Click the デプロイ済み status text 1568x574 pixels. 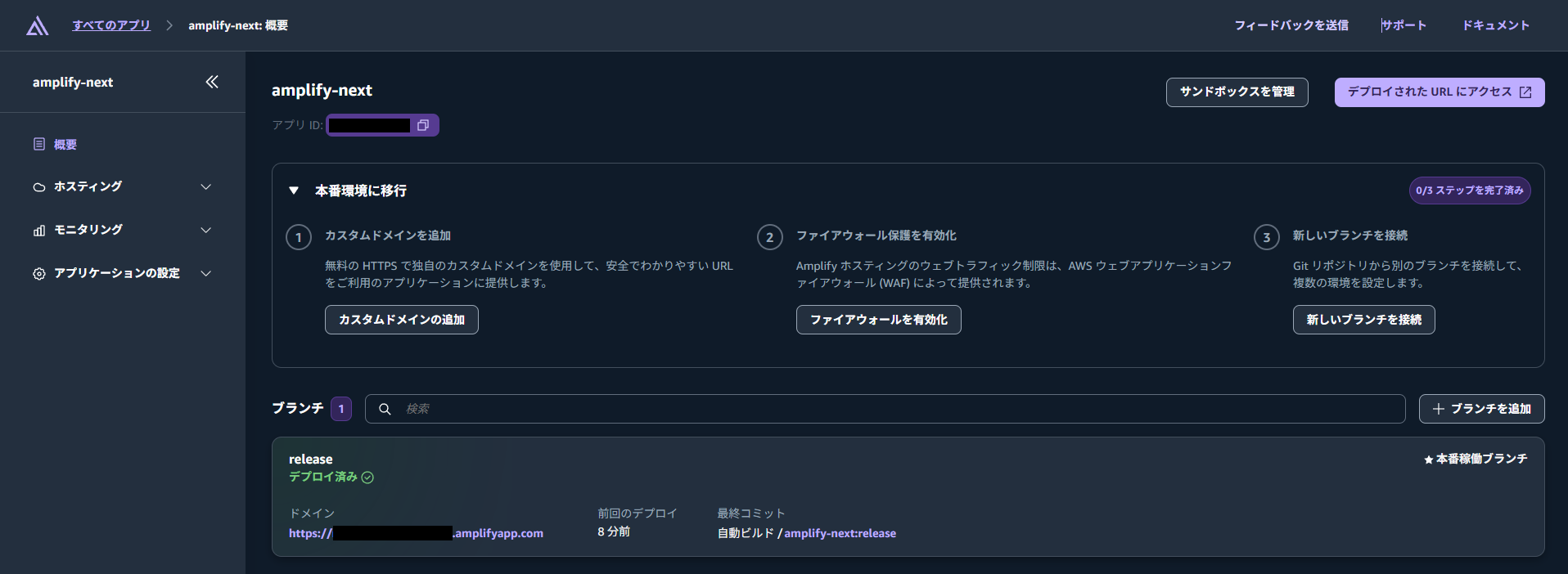[x=323, y=477]
